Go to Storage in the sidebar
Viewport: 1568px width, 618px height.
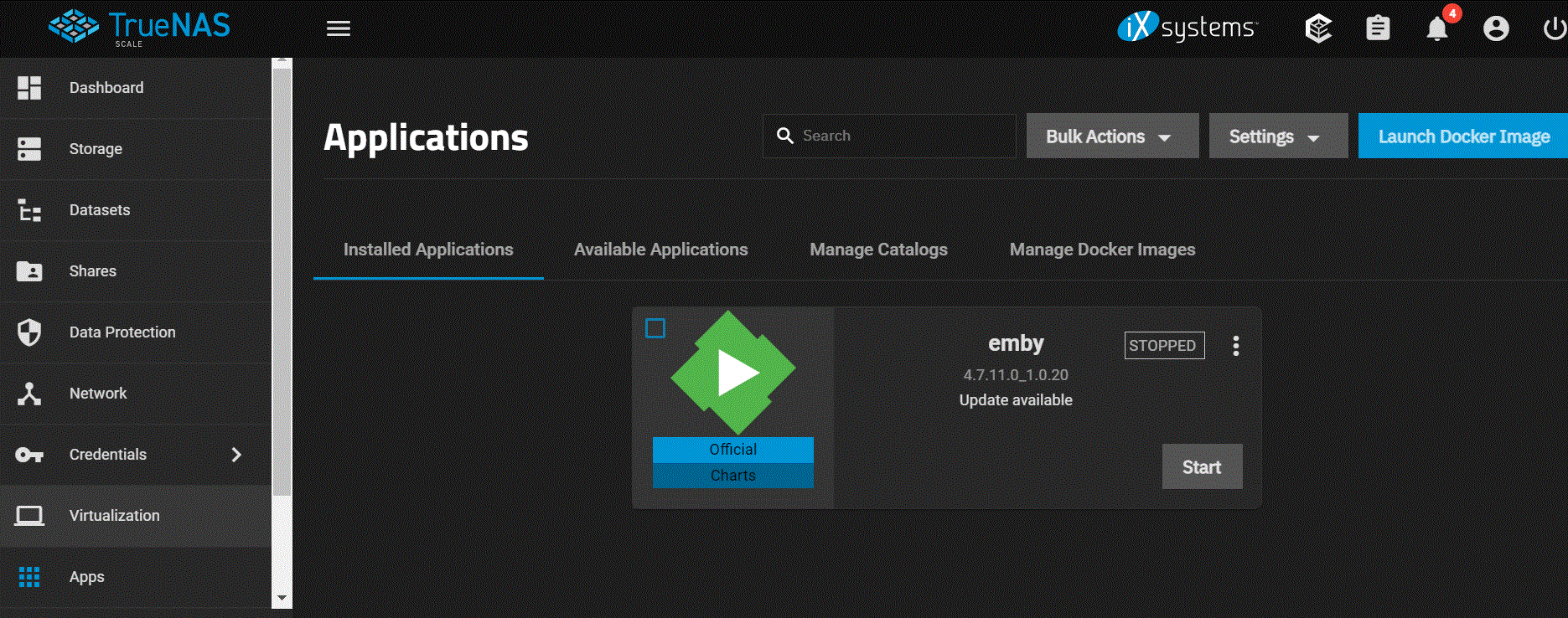(96, 149)
